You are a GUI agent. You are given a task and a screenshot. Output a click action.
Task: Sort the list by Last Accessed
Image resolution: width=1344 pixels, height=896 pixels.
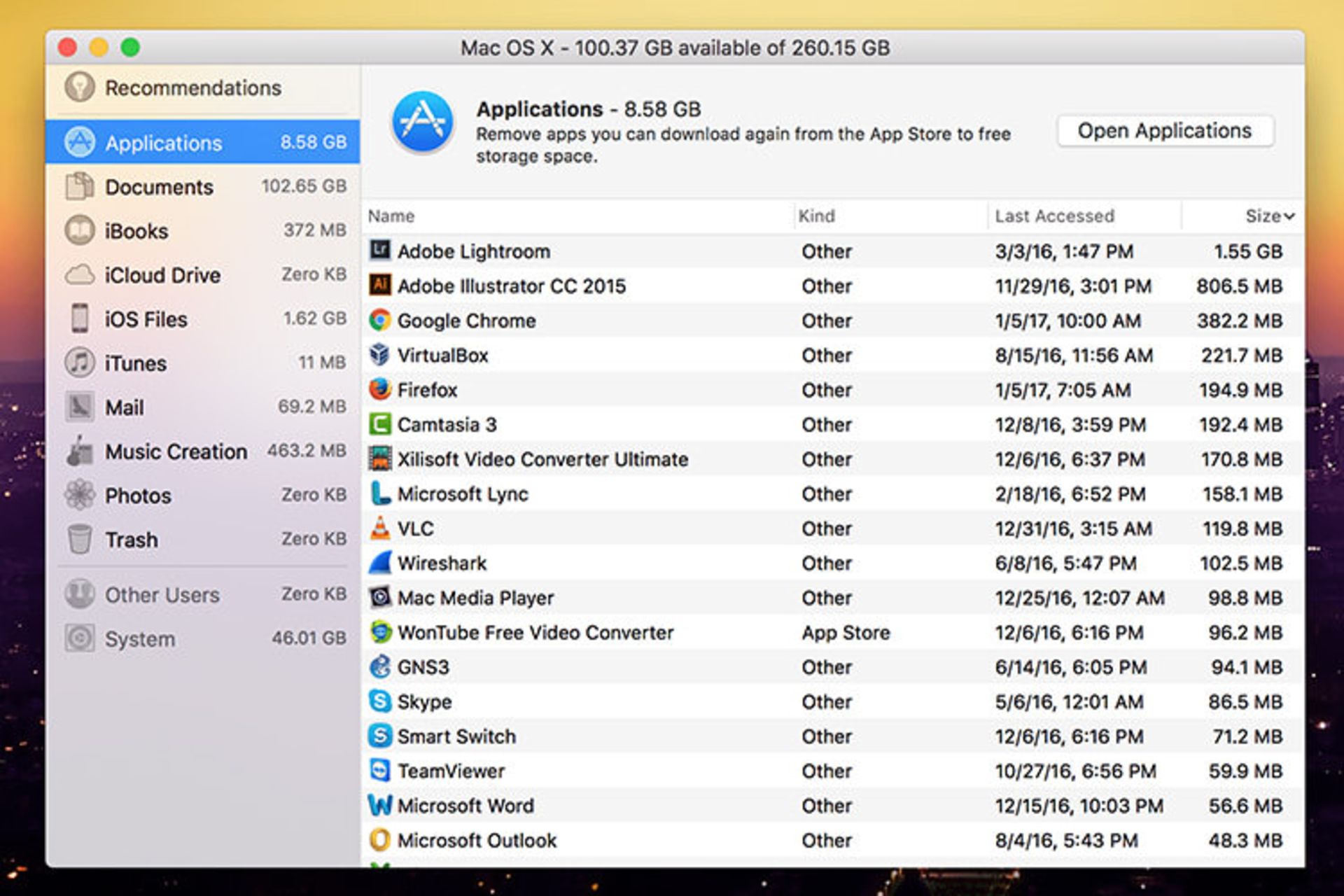[1053, 216]
